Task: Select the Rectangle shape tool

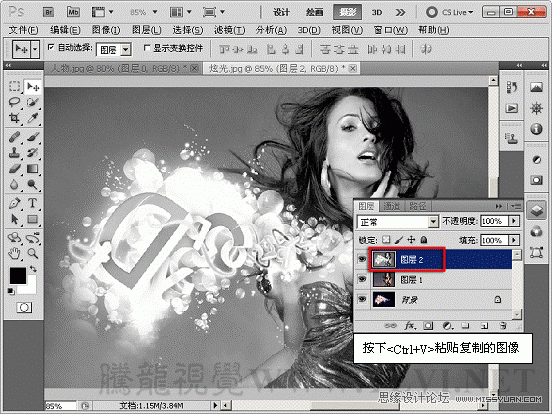Action: point(33,219)
